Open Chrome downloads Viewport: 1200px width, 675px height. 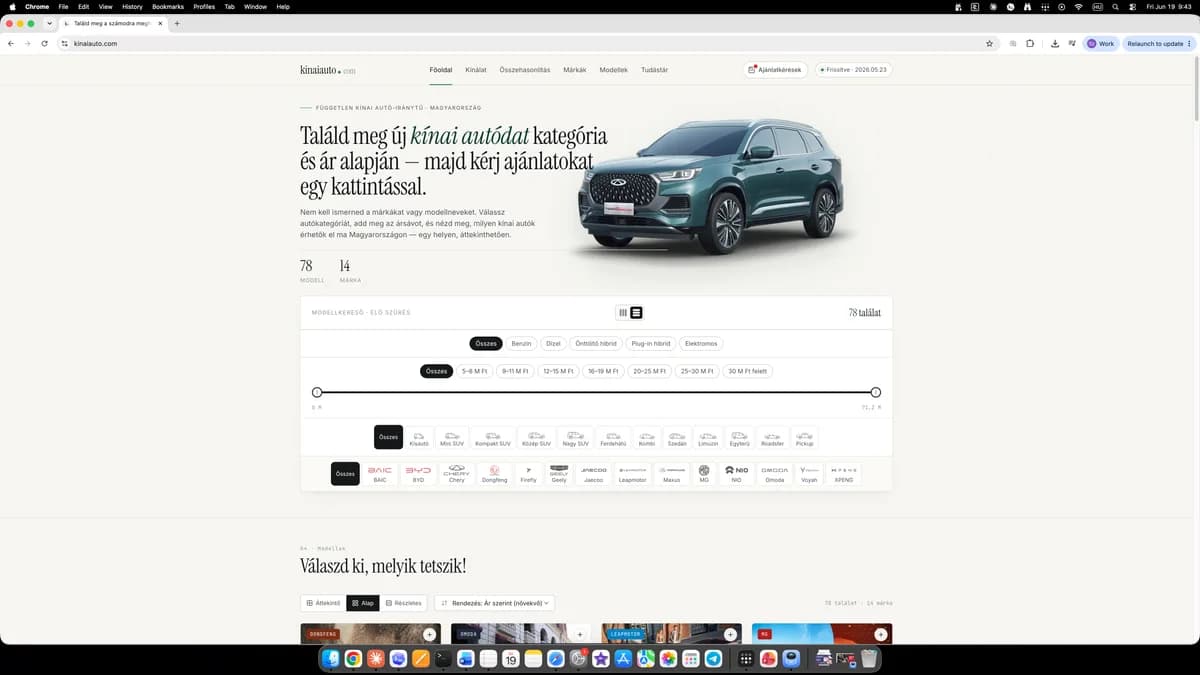pos(1055,44)
